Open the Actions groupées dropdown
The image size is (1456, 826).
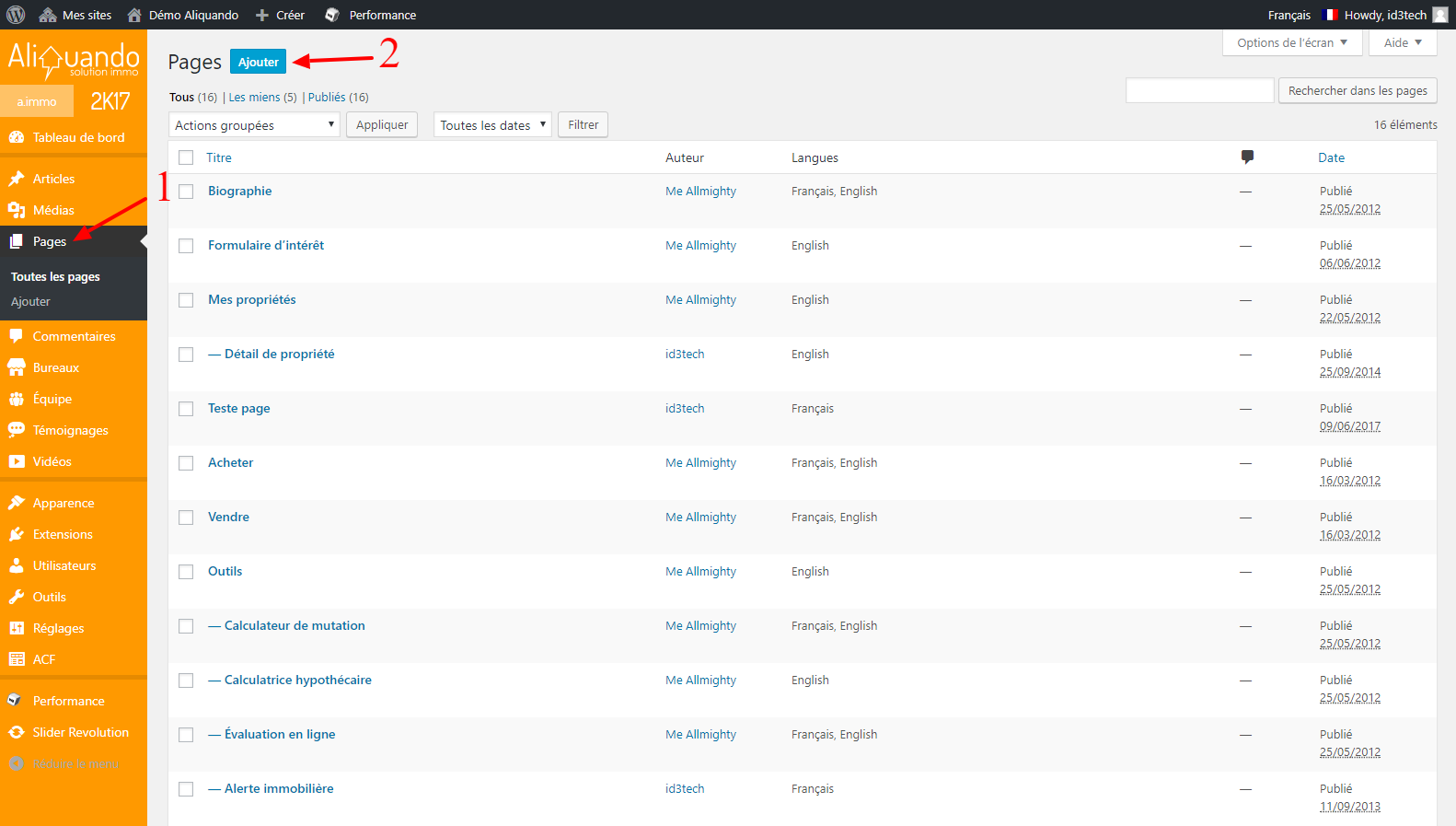[254, 125]
